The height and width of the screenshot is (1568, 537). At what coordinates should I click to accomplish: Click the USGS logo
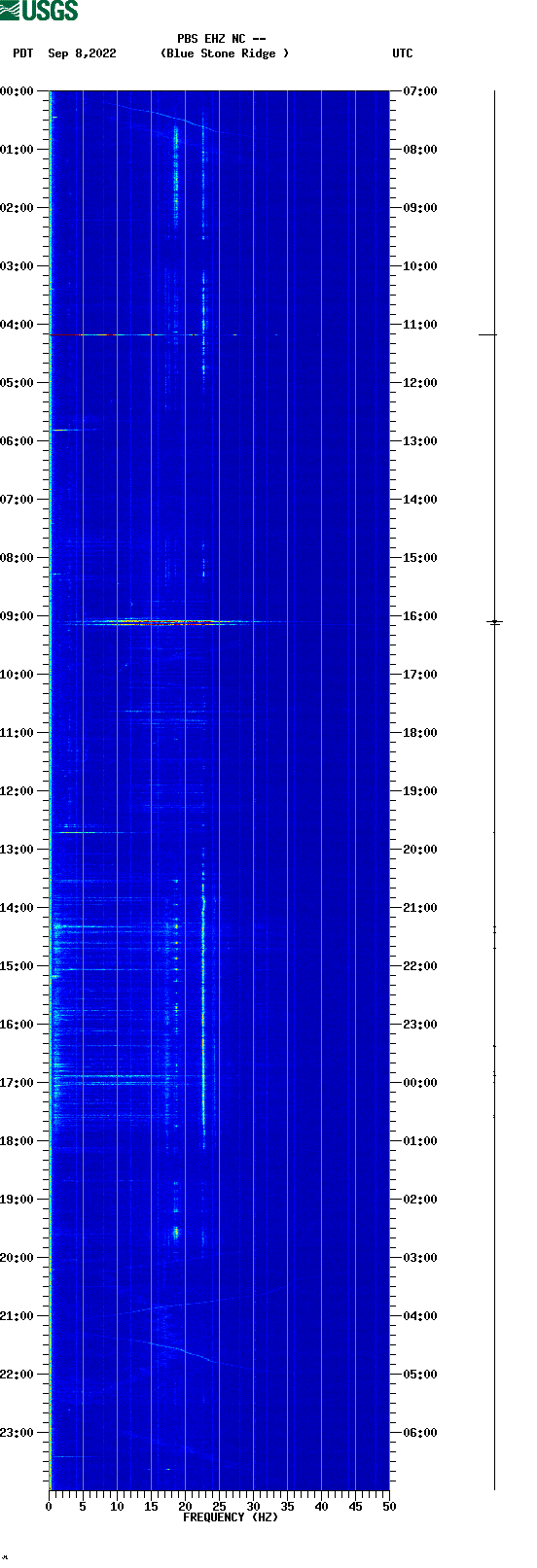click(x=39, y=11)
